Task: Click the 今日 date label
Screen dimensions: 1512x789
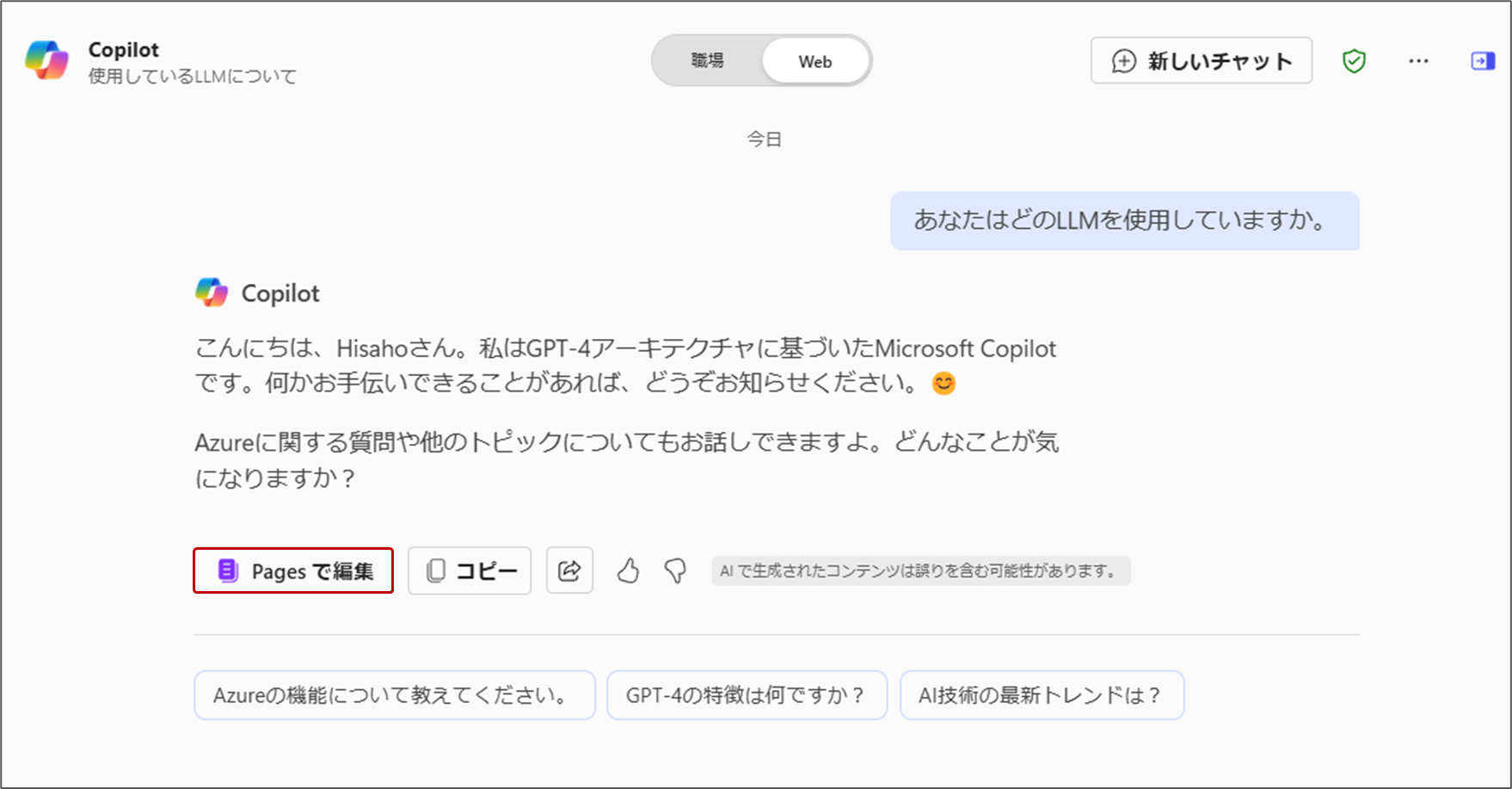Action: coord(764,139)
